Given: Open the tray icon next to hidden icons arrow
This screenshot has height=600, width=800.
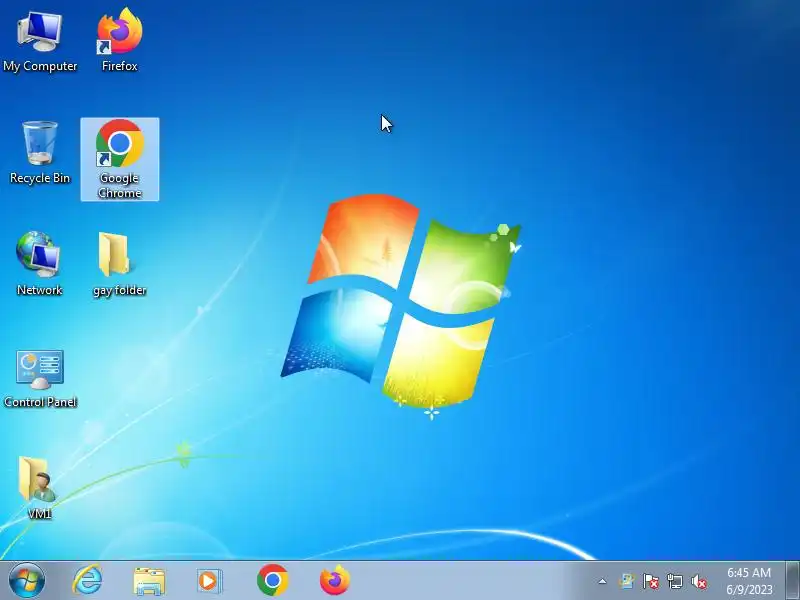Looking at the screenshot, I should [x=627, y=581].
